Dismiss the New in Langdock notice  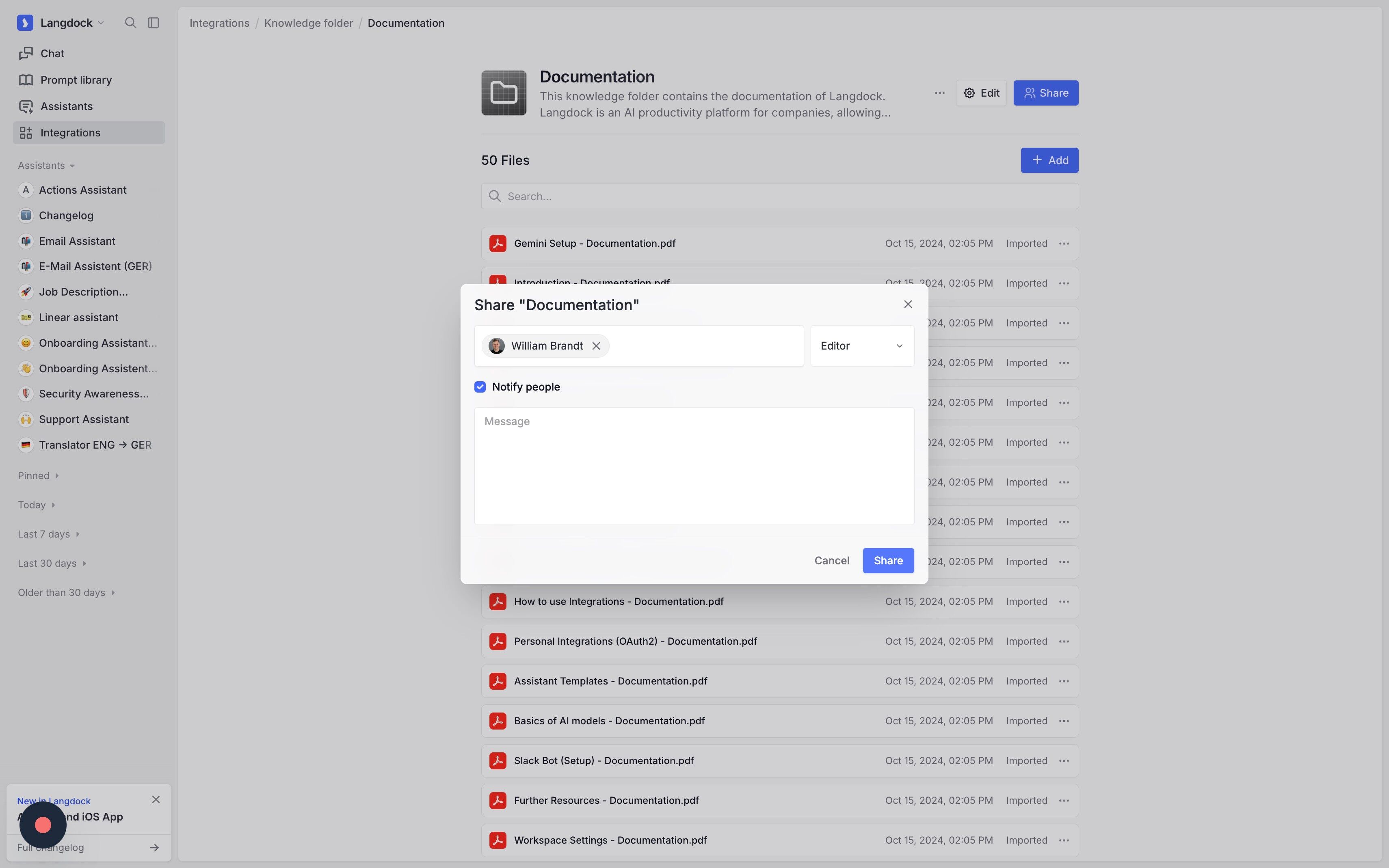[156, 799]
